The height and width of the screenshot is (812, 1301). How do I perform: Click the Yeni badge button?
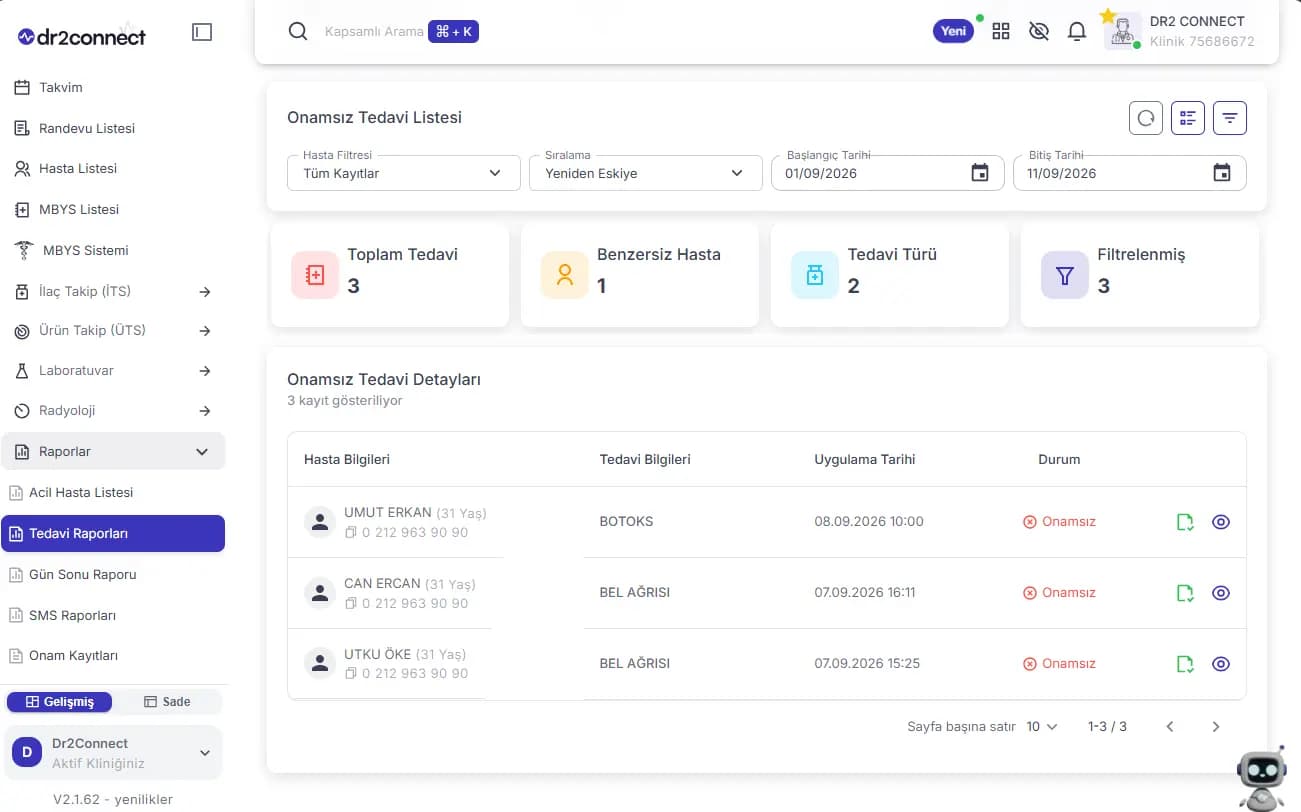953,31
